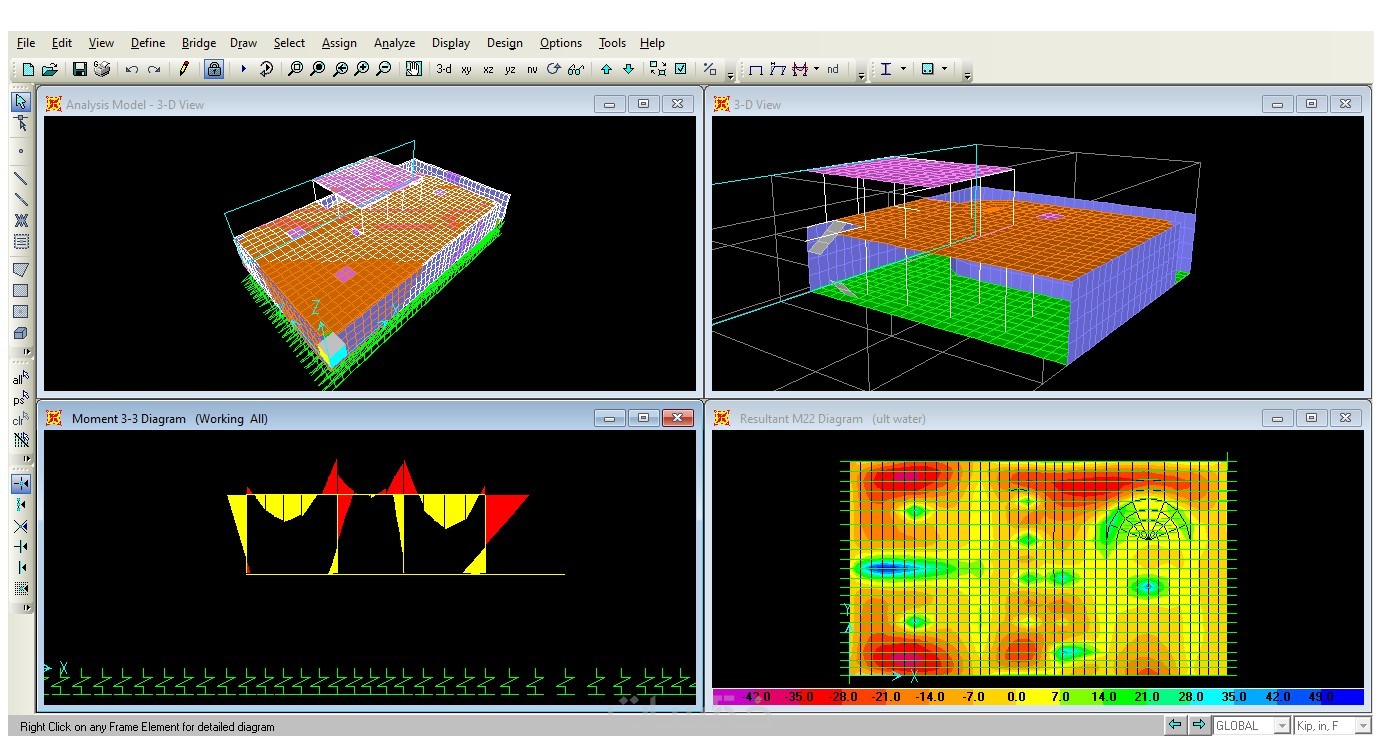This screenshot has height=744, width=1382.
Task: Click the Rubber Band Zoom magnifier
Action: (296, 69)
